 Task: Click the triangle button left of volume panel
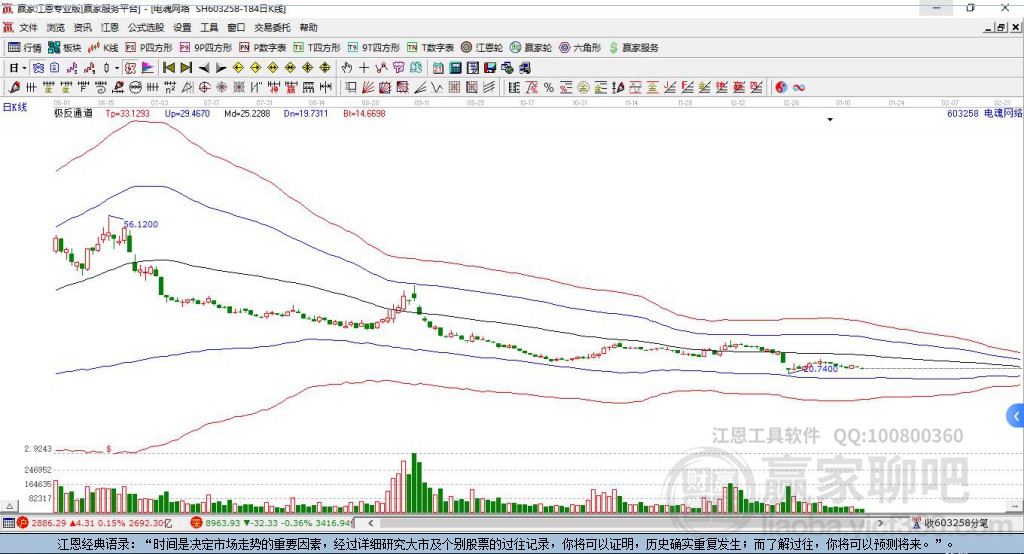[x=9, y=506]
